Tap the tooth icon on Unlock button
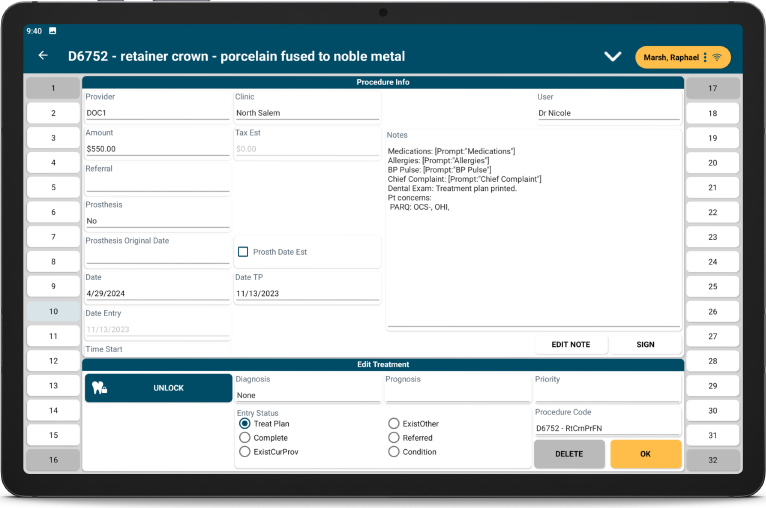The height and width of the screenshot is (508, 766). 99,388
